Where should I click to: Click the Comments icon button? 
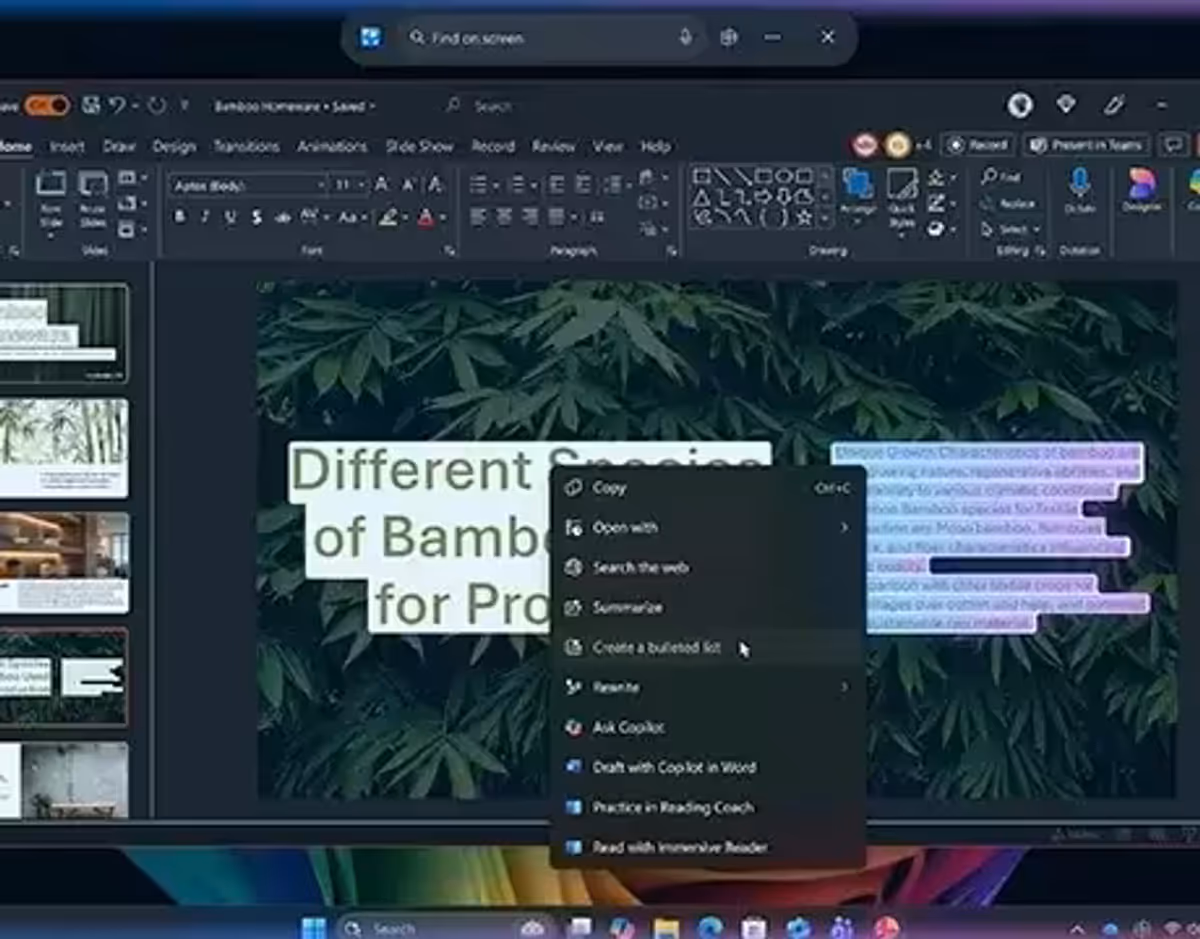click(1172, 146)
